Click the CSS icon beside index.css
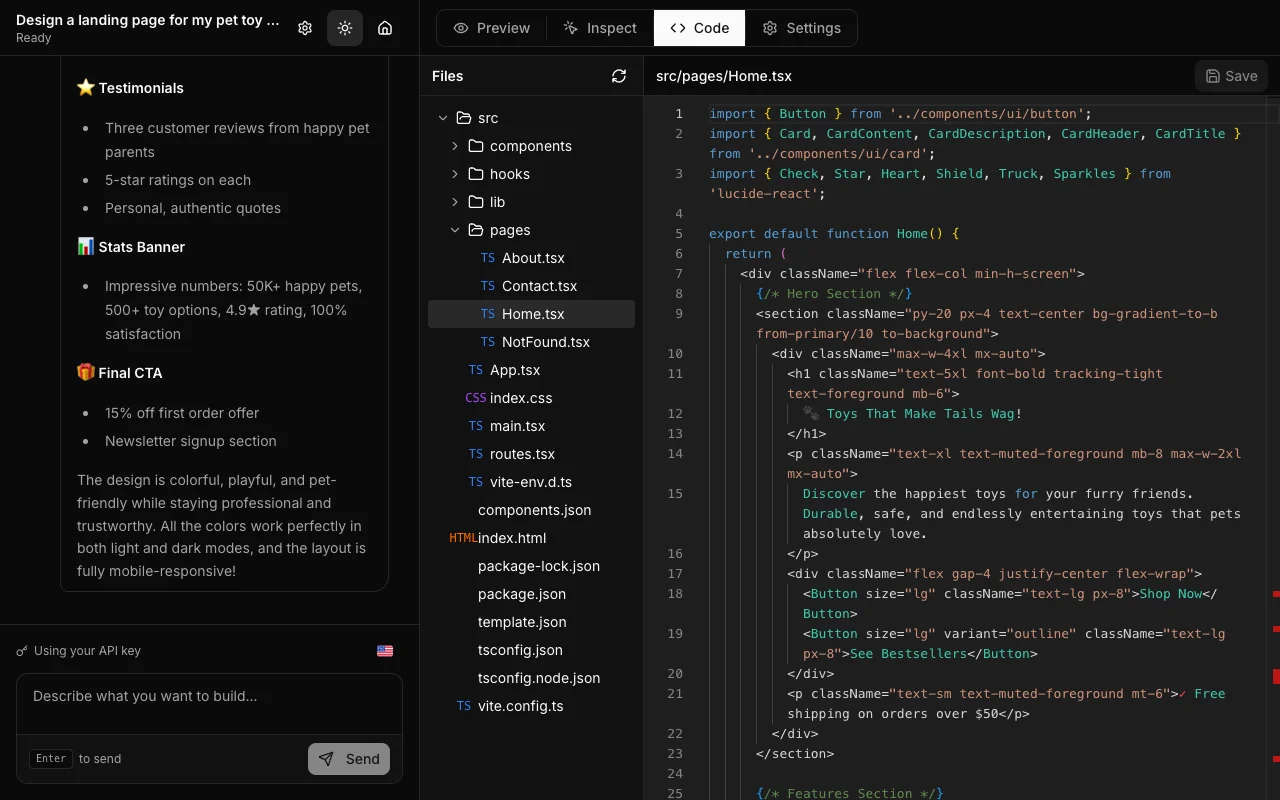The image size is (1280, 800). point(476,398)
